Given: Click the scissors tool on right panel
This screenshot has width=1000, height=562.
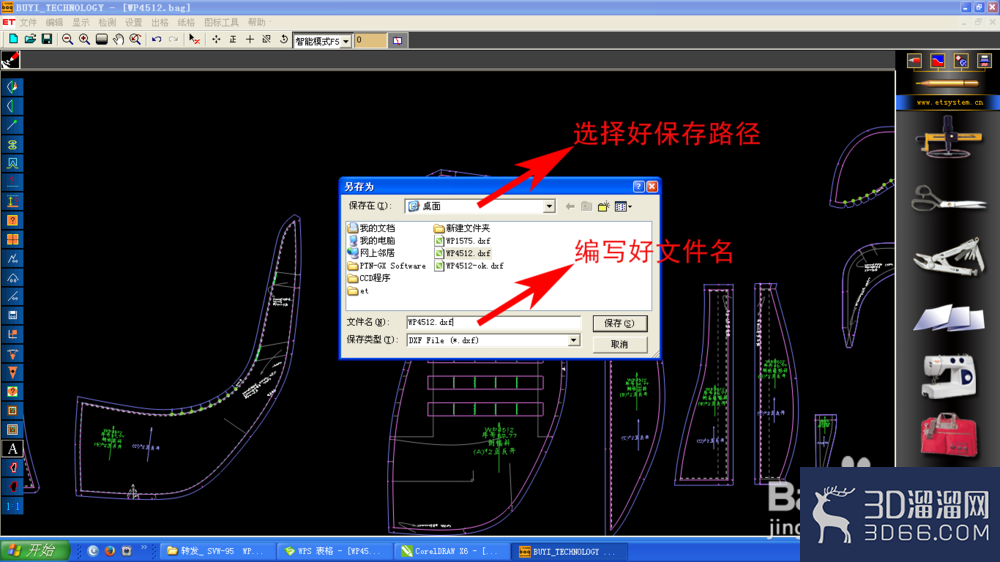Looking at the screenshot, I should (x=948, y=199).
